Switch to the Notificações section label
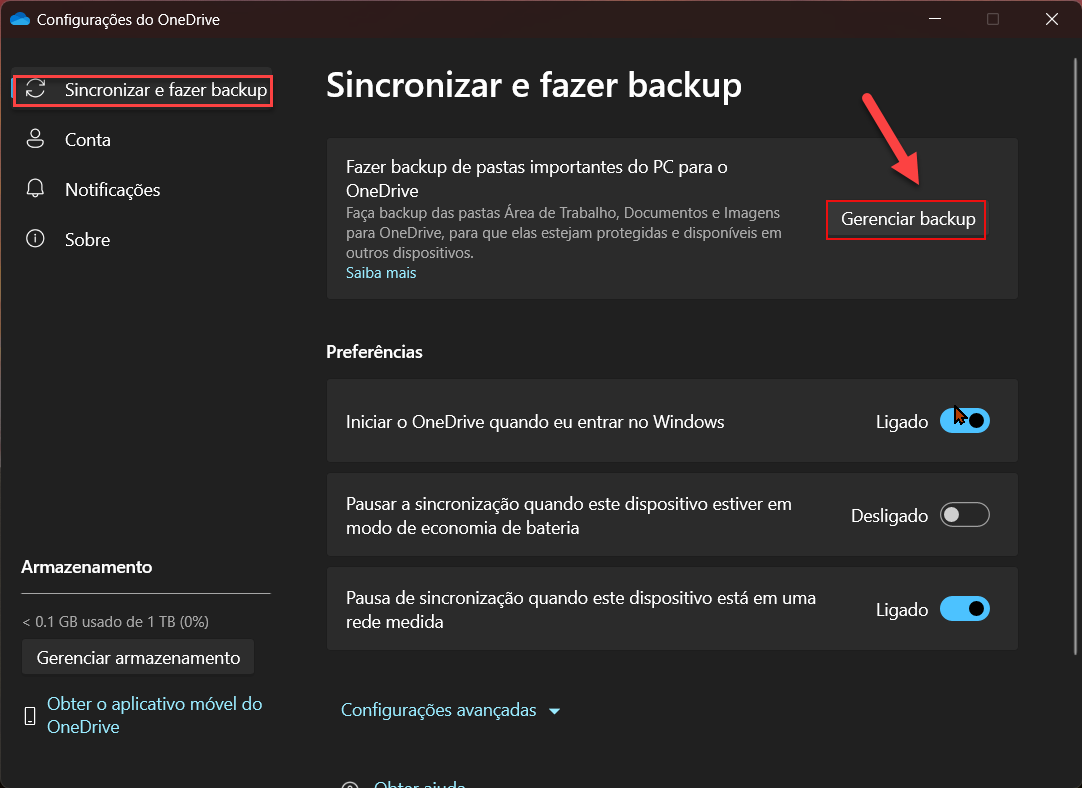Viewport: 1082px width, 788px height. (x=112, y=190)
